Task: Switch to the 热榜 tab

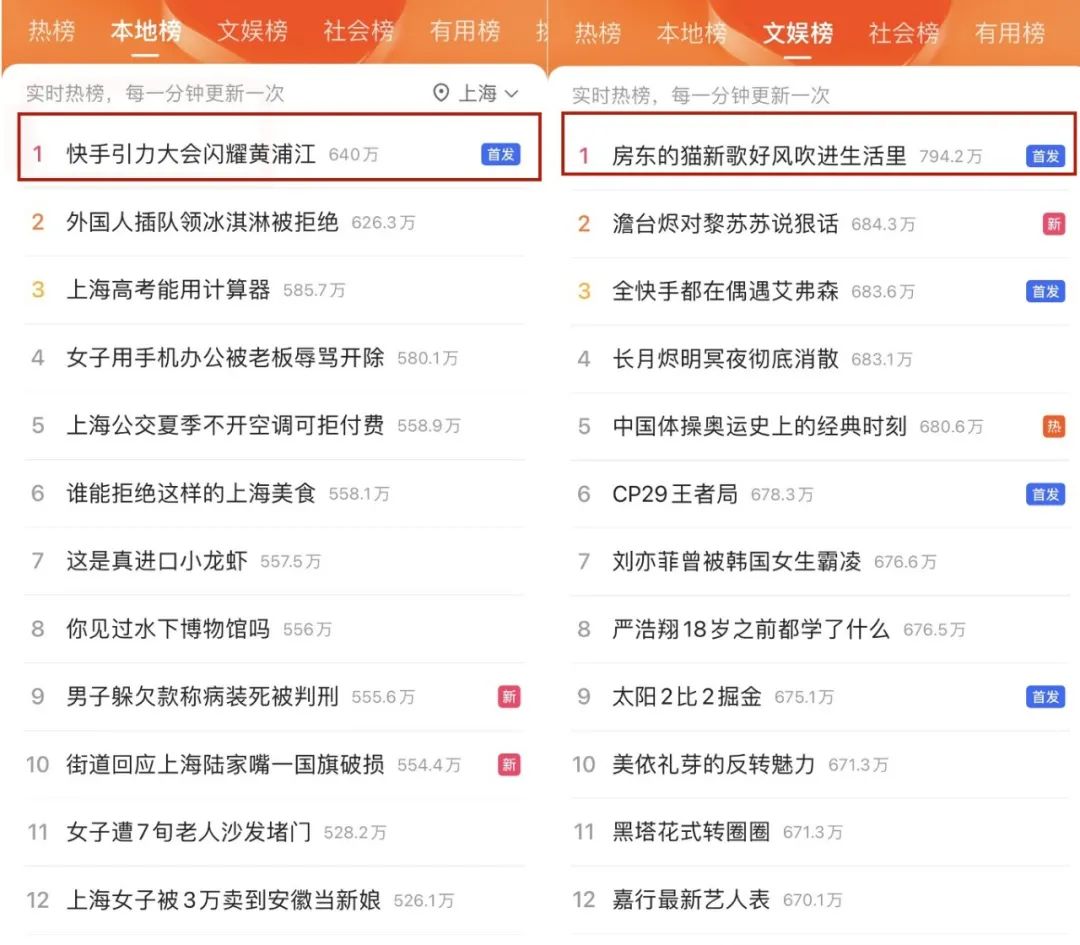Action: tap(51, 31)
